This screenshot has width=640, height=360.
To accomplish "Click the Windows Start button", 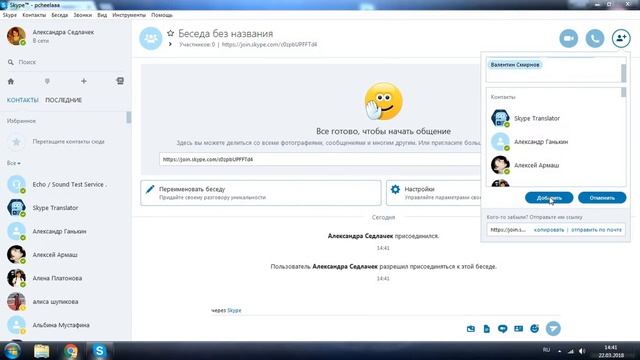I will [x=11, y=351].
